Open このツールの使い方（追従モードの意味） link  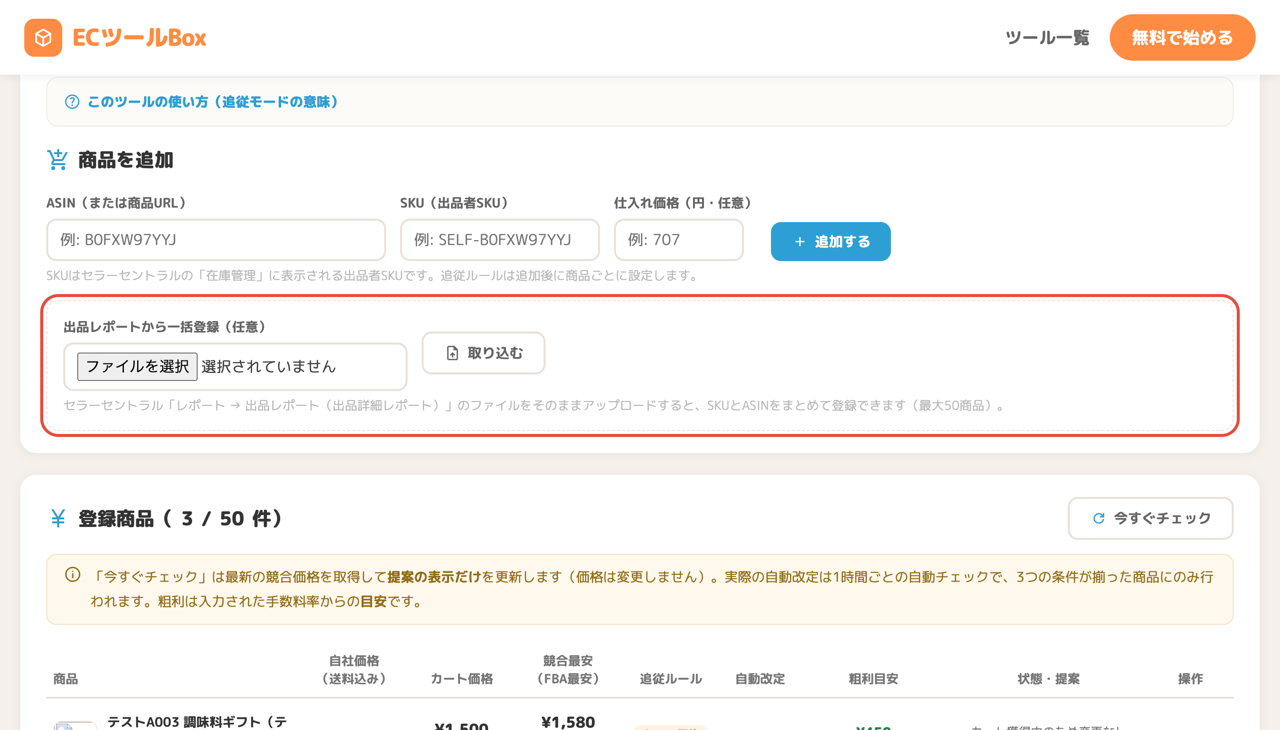(x=213, y=102)
